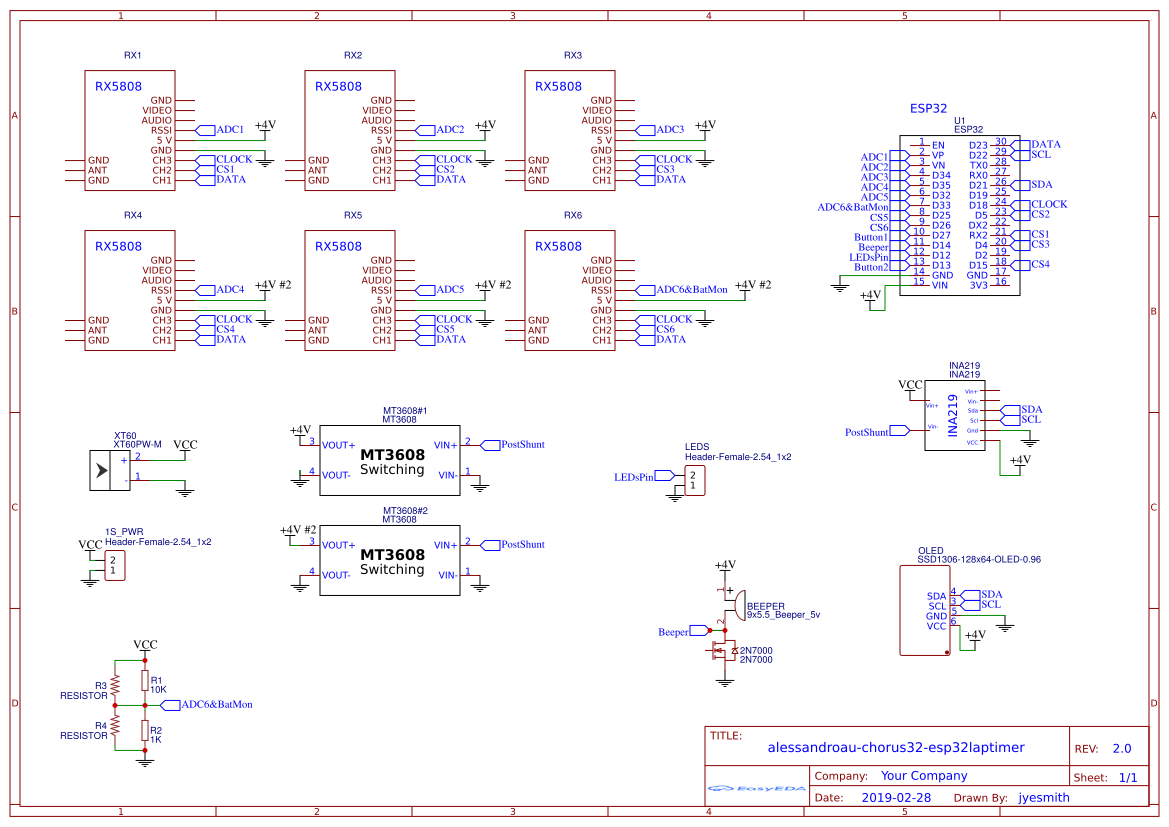Select the Beeper net port near the 2N7000

(x=684, y=632)
